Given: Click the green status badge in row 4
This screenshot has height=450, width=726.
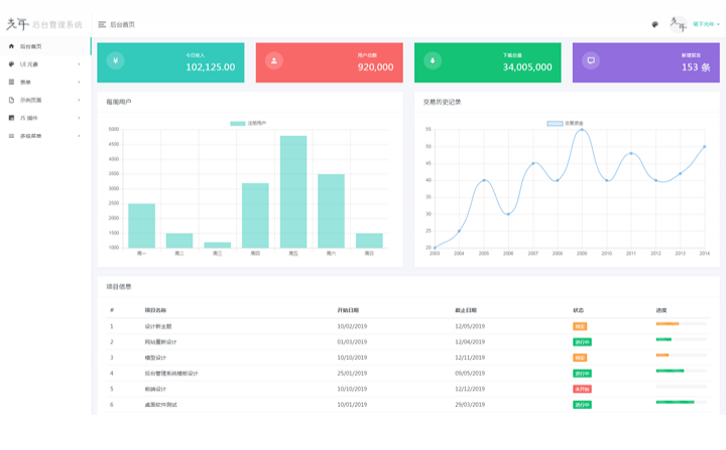Looking at the screenshot, I should click(x=582, y=373).
